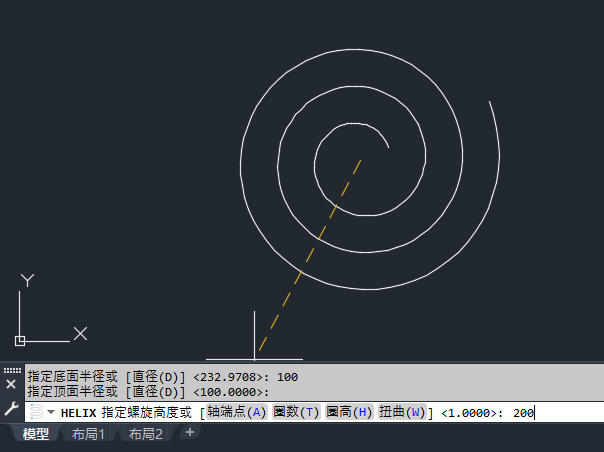The image size is (604, 452).
Task: Click the X axis label of UCS icon
Action: click(x=80, y=333)
